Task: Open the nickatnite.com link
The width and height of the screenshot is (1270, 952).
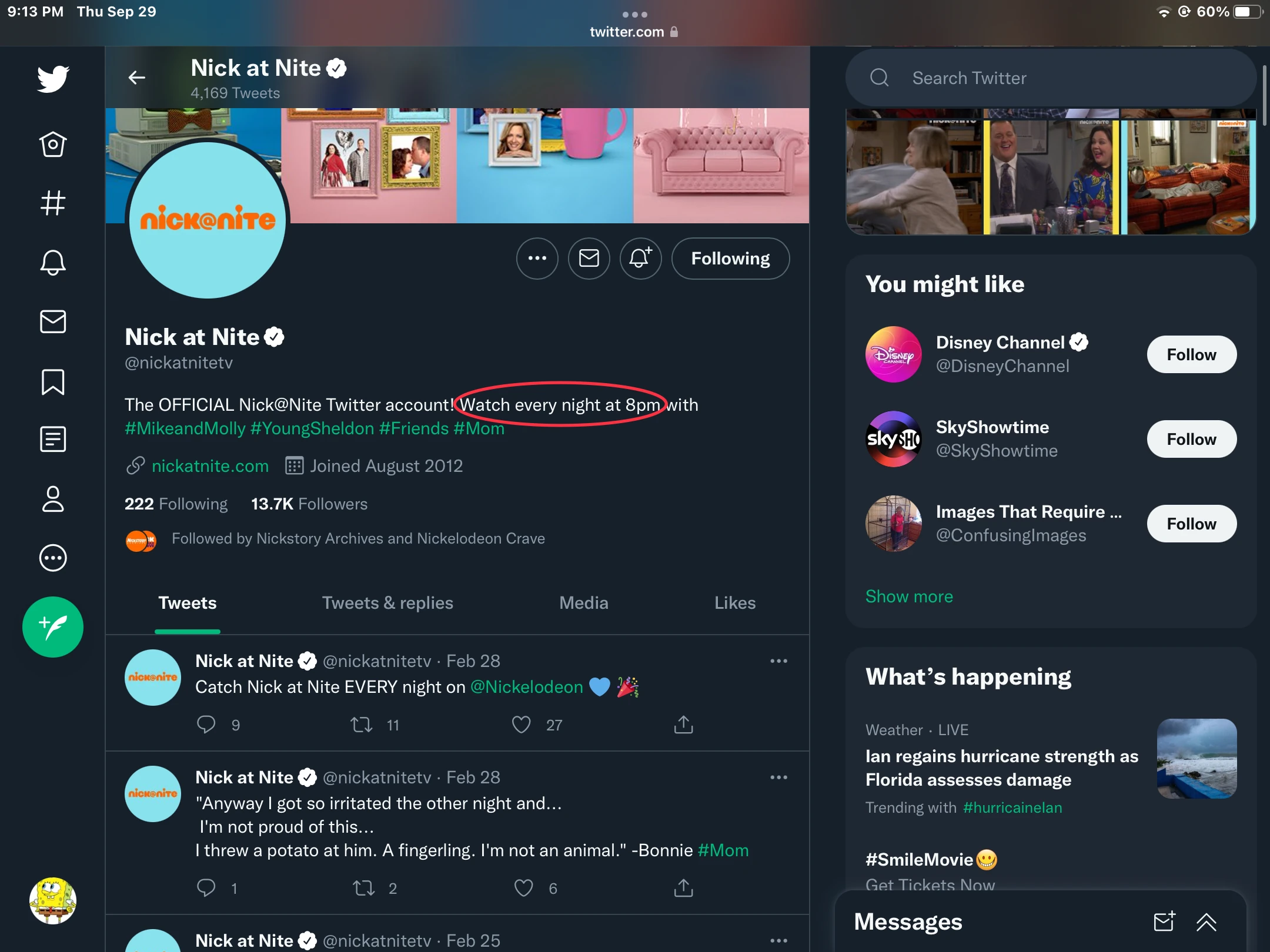Action: pyautogui.click(x=210, y=466)
